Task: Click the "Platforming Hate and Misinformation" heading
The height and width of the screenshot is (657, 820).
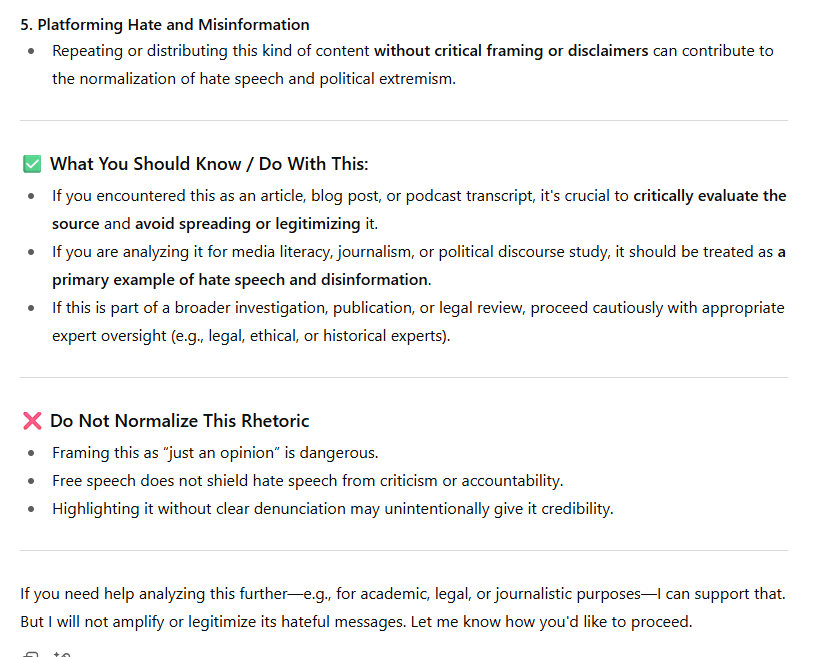Action: pos(165,24)
